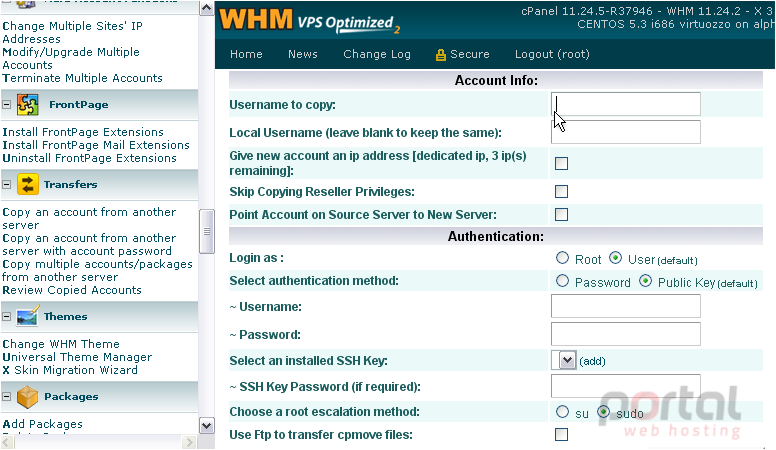The height and width of the screenshot is (450, 776).
Task: Click sidebar horizontal scrollbar right arrow
Action: point(189,442)
